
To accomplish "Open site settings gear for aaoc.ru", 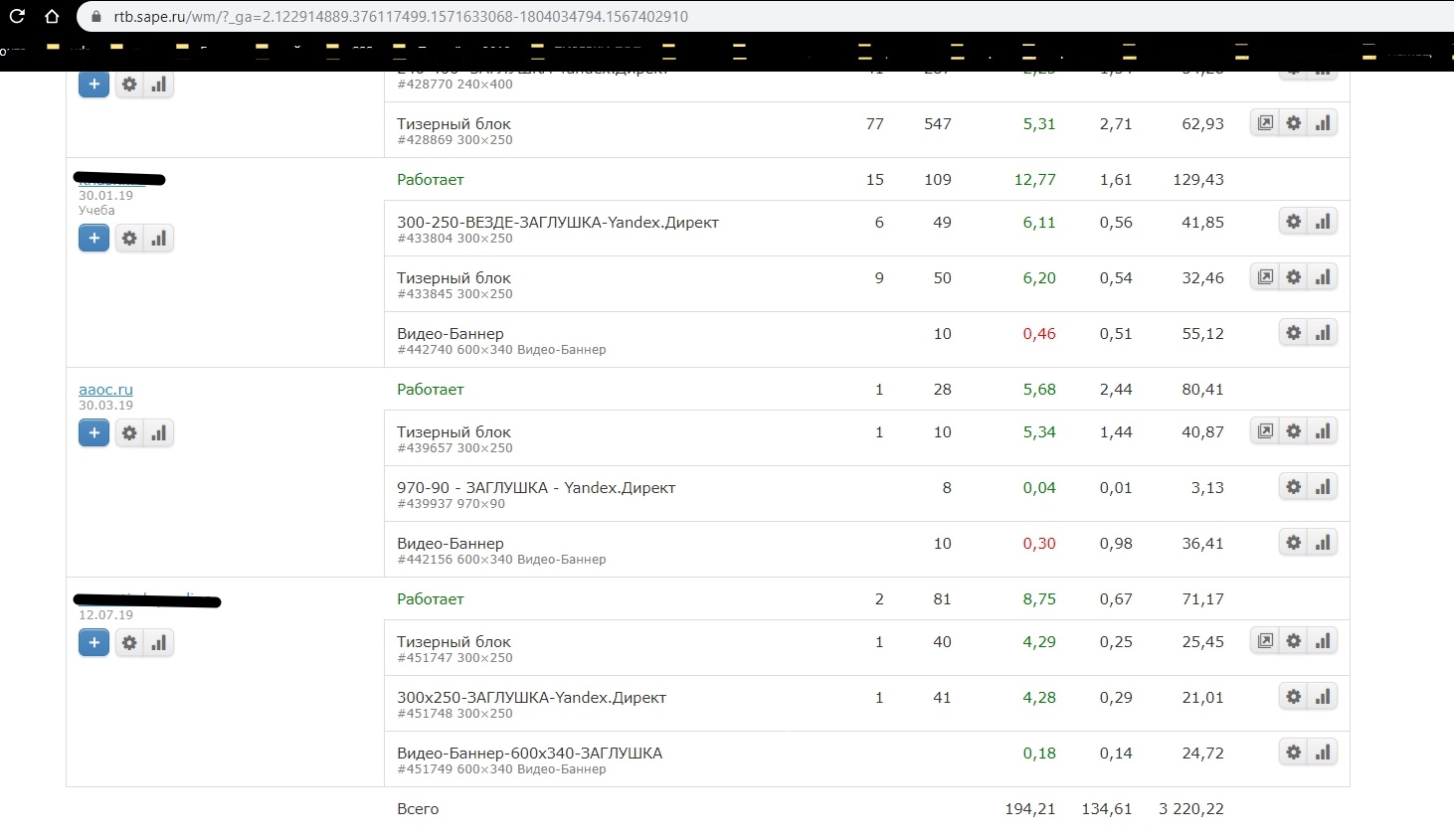I will [x=129, y=432].
